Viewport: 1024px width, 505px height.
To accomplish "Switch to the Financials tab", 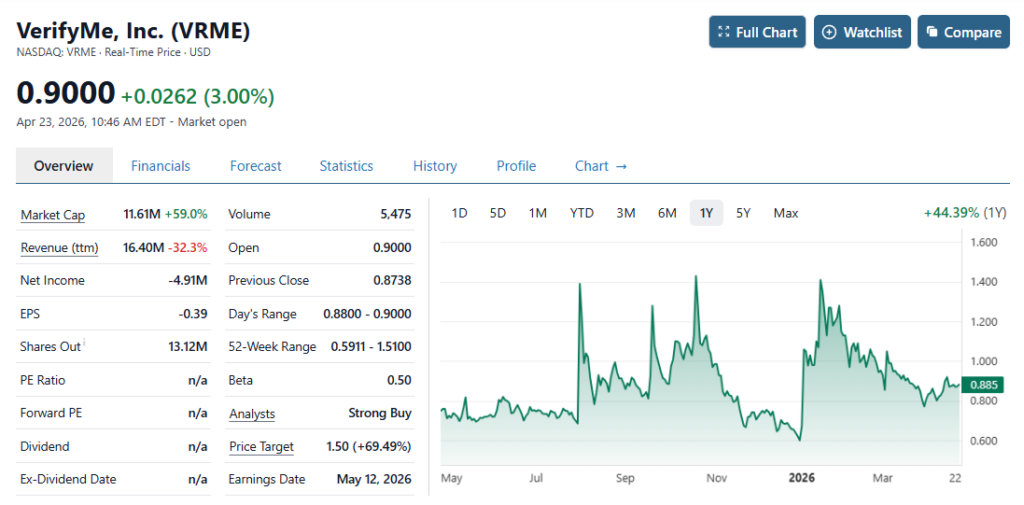I will tap(160, 166).
